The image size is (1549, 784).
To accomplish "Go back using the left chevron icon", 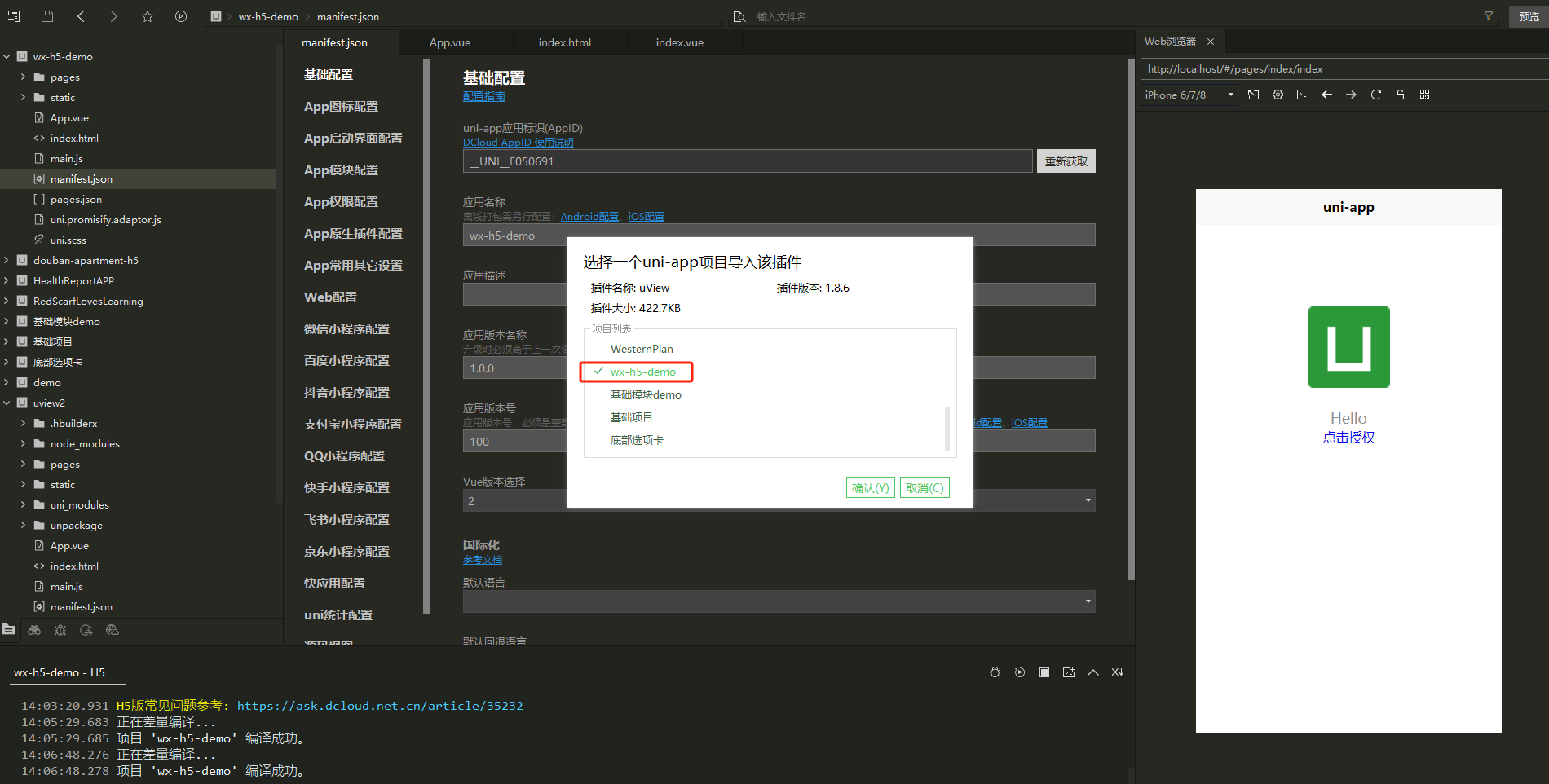I will pos(81,16).
